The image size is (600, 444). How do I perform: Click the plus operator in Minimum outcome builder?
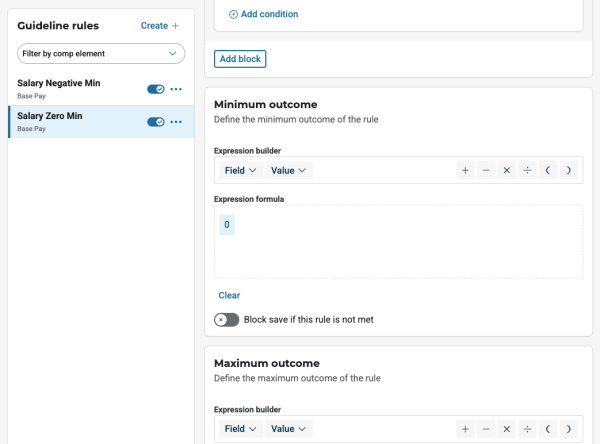pyautogui.click(x=465, y=171)
